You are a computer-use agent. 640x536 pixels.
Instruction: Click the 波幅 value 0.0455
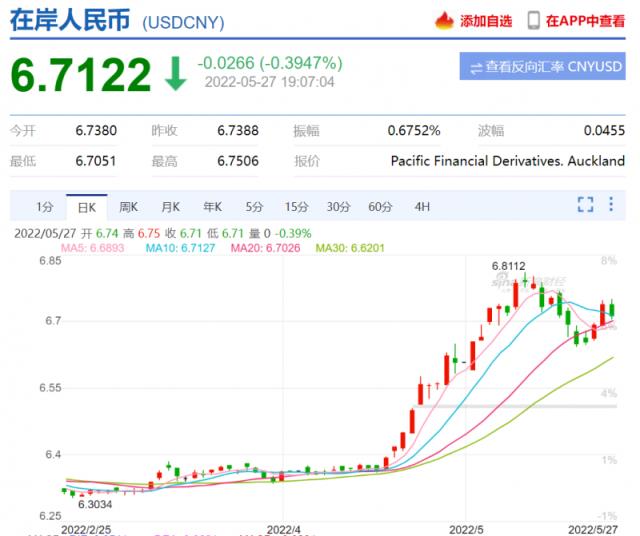604,131
